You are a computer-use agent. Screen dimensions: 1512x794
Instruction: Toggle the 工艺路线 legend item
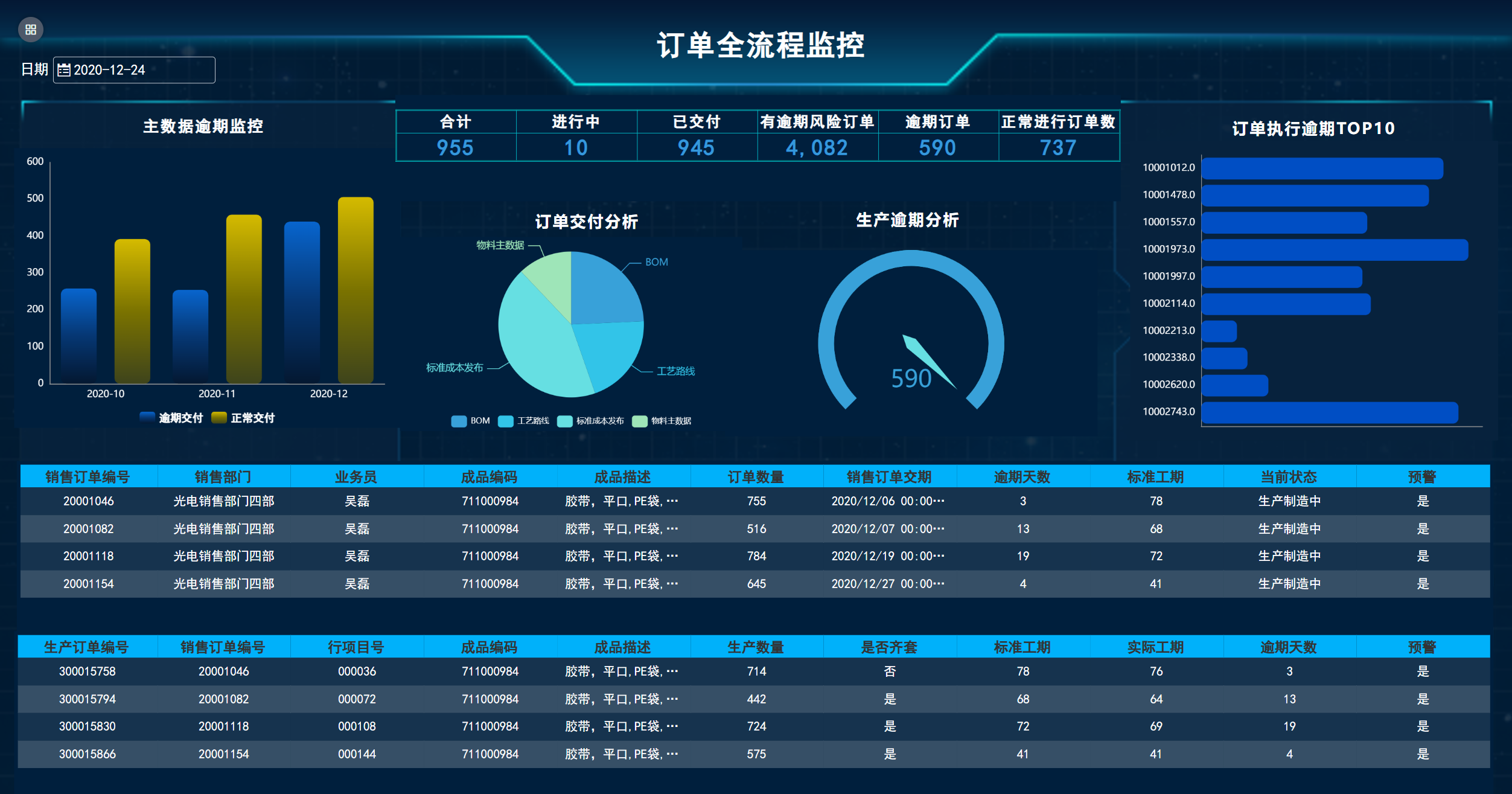(524, 421)
